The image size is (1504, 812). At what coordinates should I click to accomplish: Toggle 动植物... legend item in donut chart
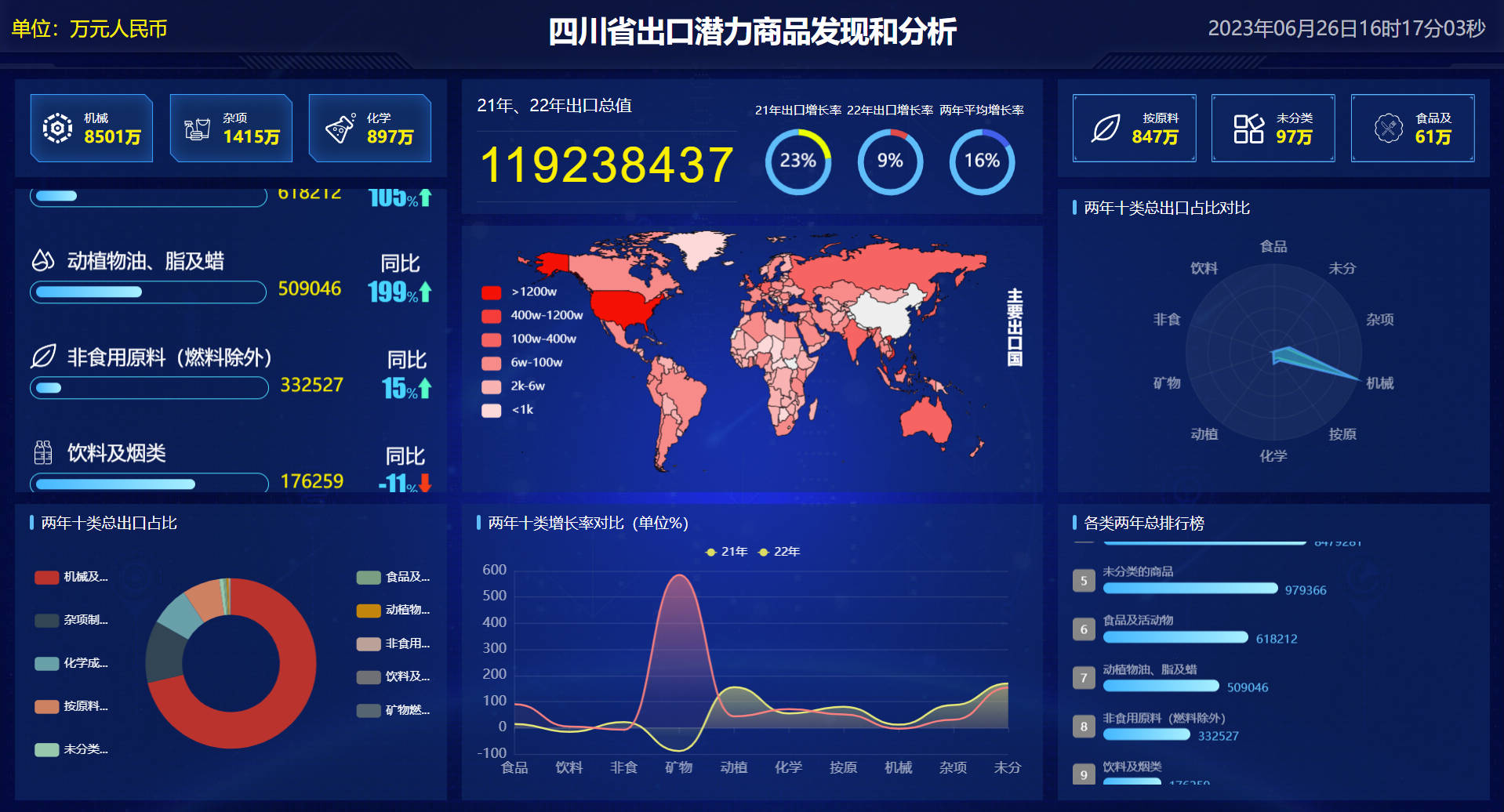click(x=393, y=610)
